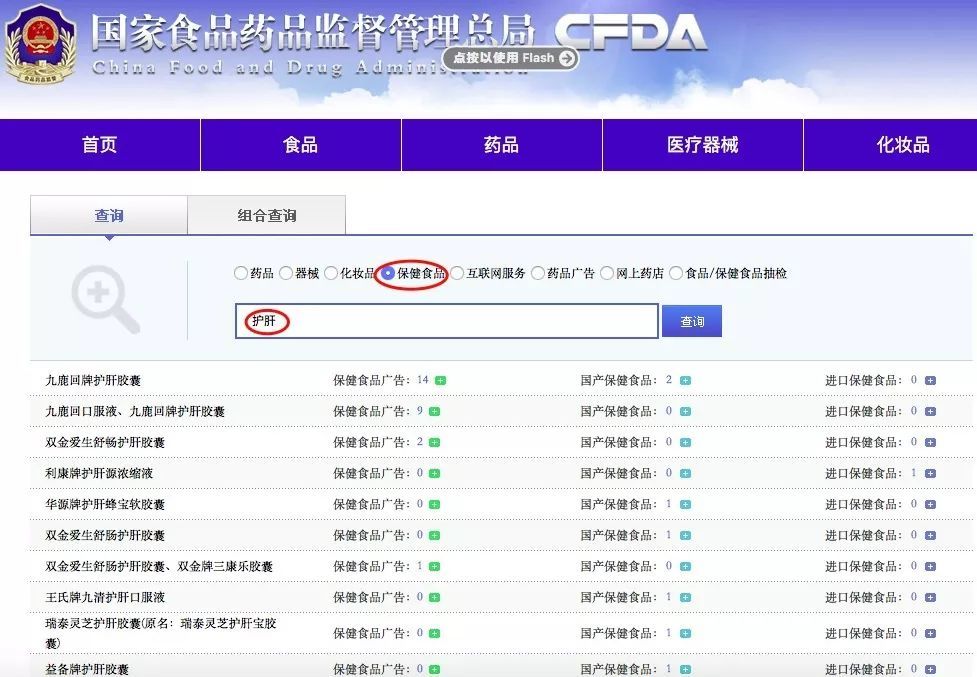Click blue plus for 益备牌护肝胶囊 进口

(930, 670)
